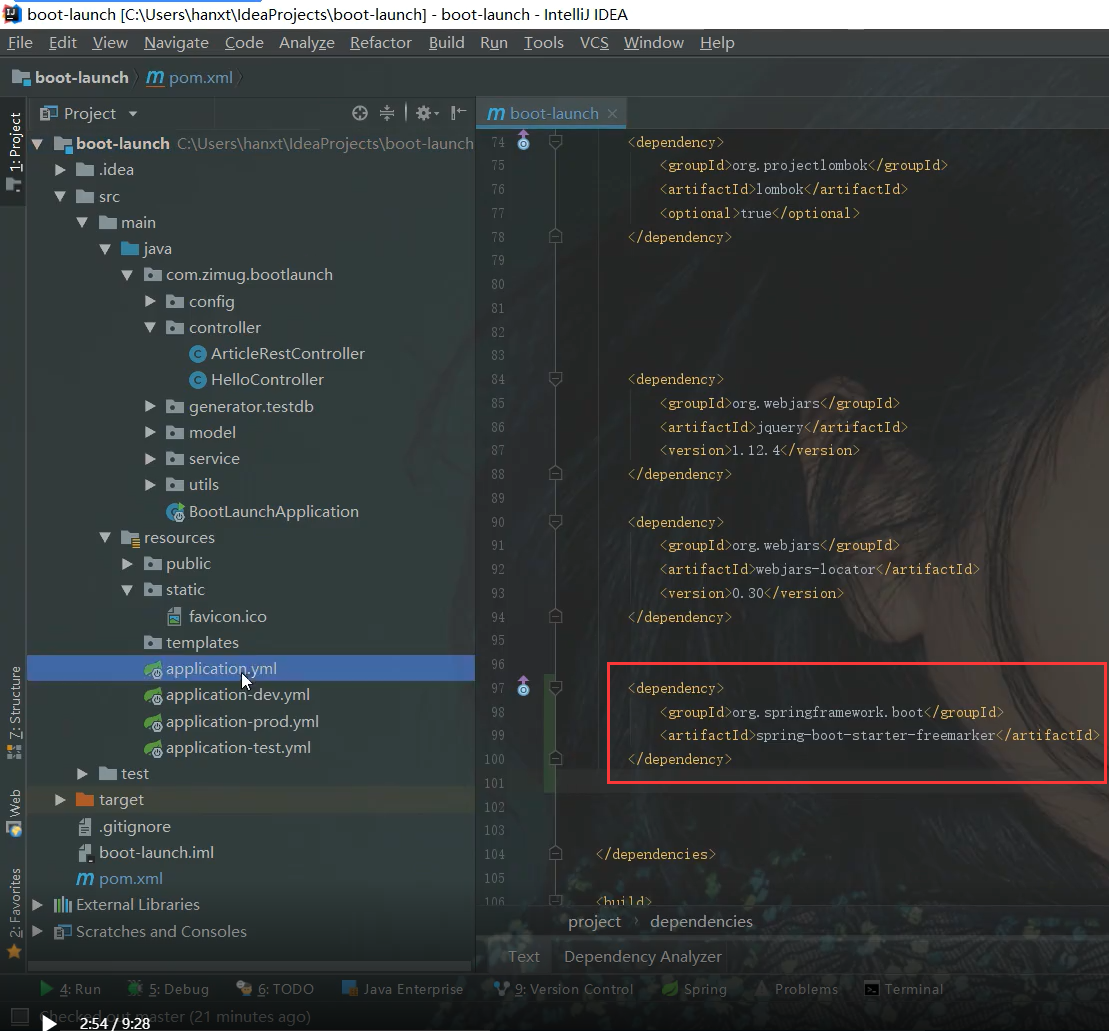Fold the dependency block at line 84
Image resolution: width=1109 pixels, height=1031 pixels.
[x=556, y=379]
